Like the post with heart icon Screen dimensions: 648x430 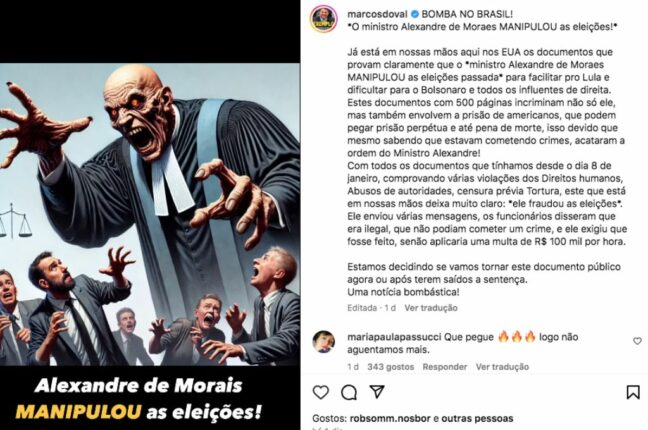(x=321, y=392)
